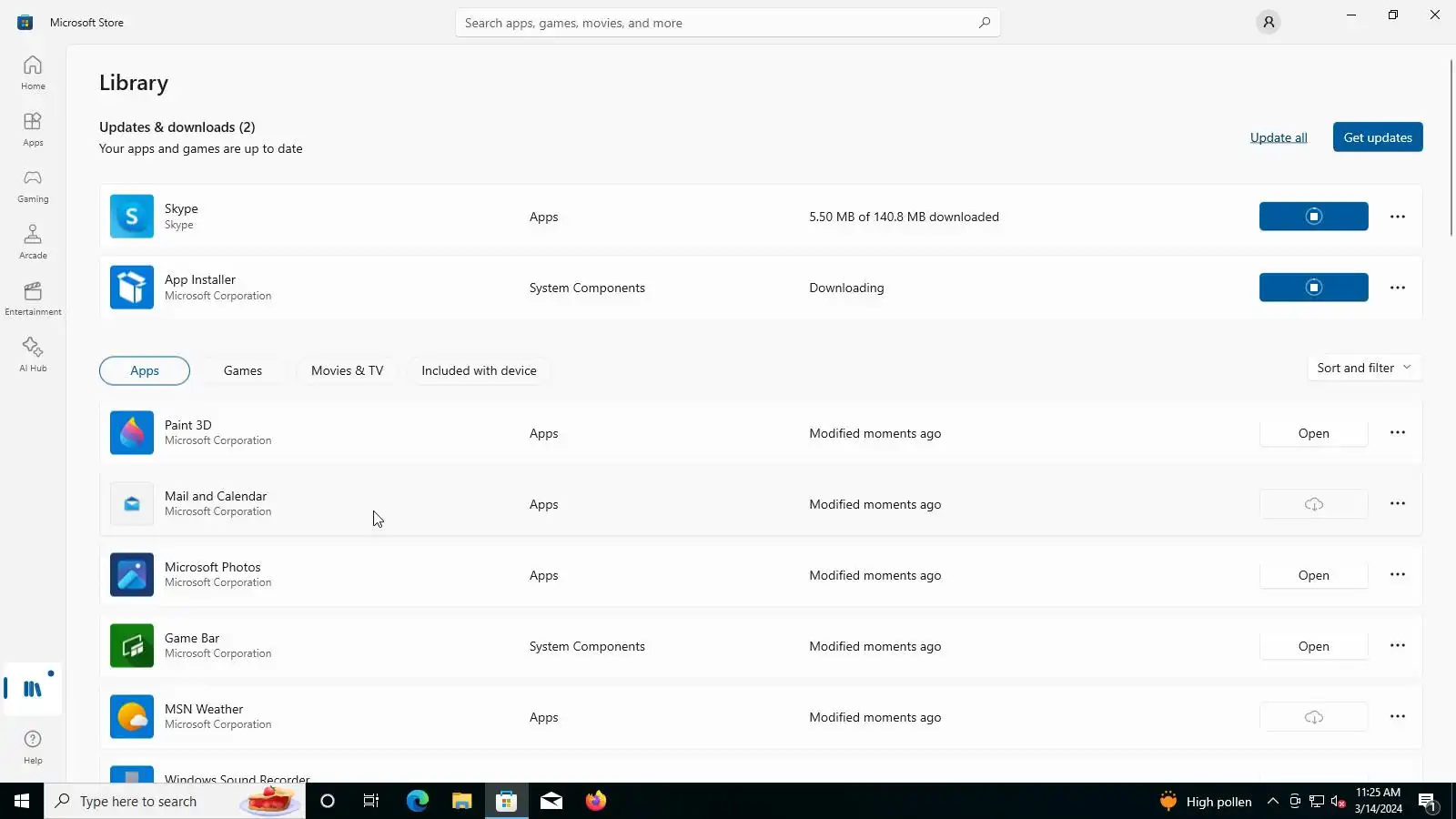Open more options for MSN Weather
Screen dimensions: 1456x819
pyautogui.click(x=1398, y=716)
